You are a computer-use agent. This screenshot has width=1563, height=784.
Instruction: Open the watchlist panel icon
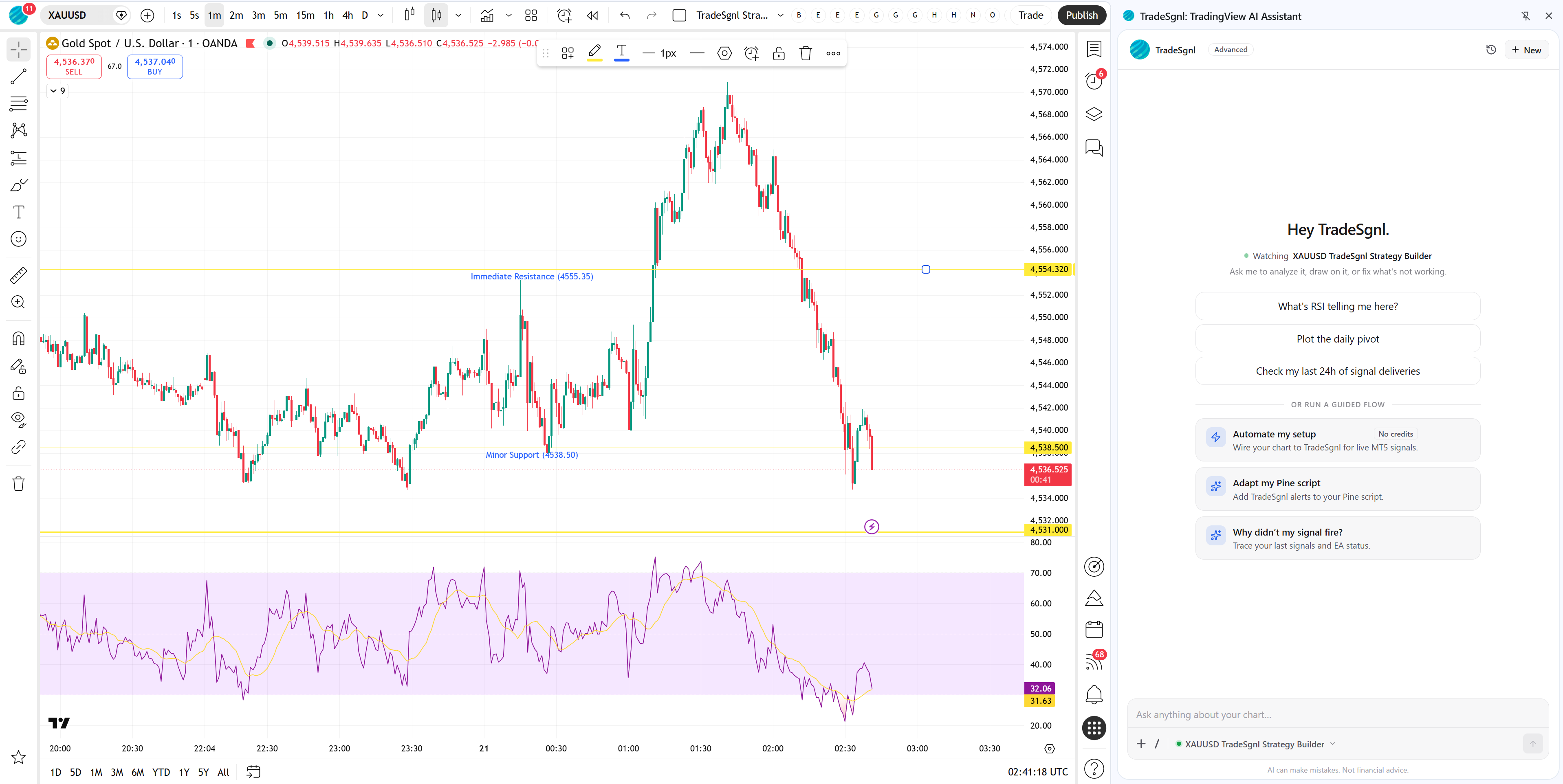1094,48
